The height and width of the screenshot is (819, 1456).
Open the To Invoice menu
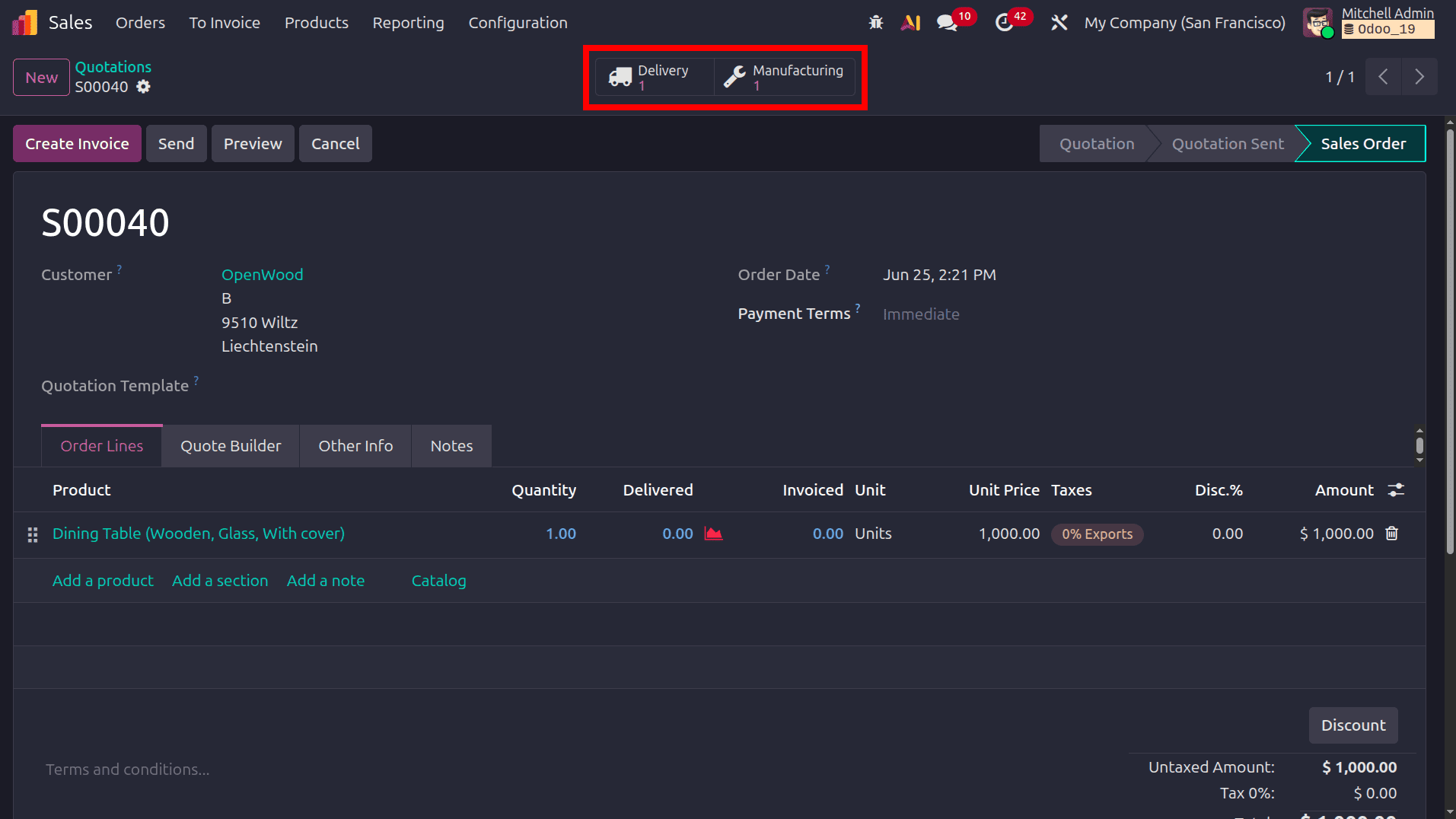coord(225,23)
